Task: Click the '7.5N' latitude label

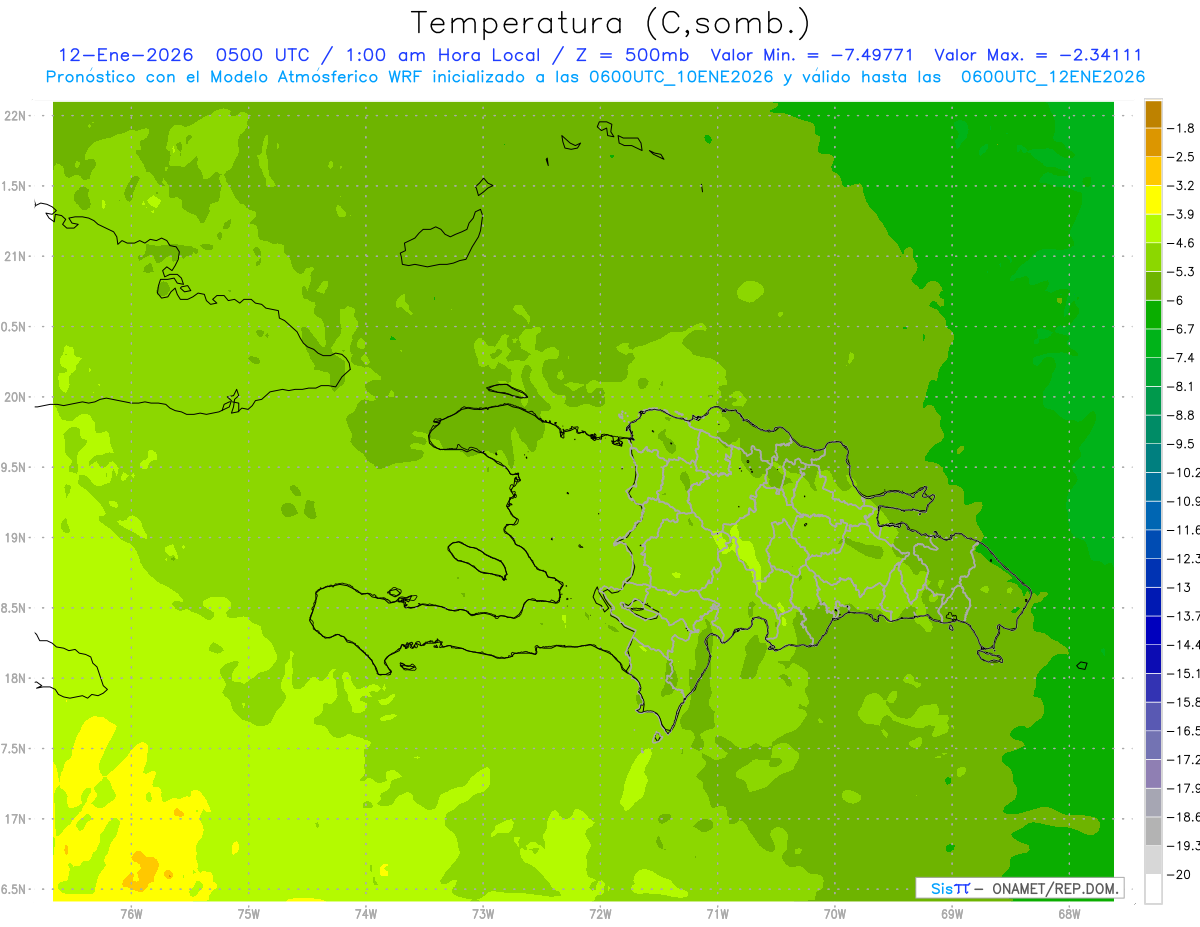Action: [x=15, y=749]
